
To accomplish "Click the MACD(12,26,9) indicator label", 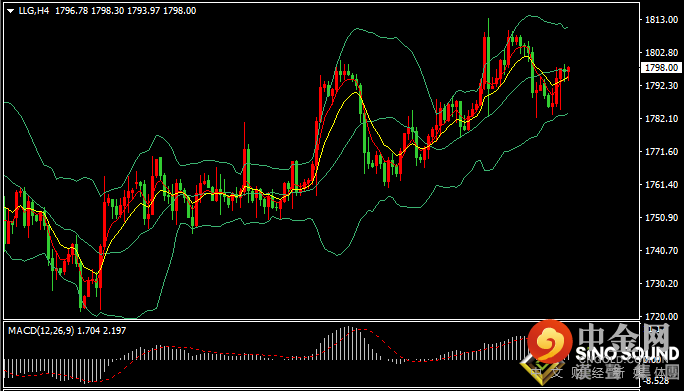I will coord(41,331).
